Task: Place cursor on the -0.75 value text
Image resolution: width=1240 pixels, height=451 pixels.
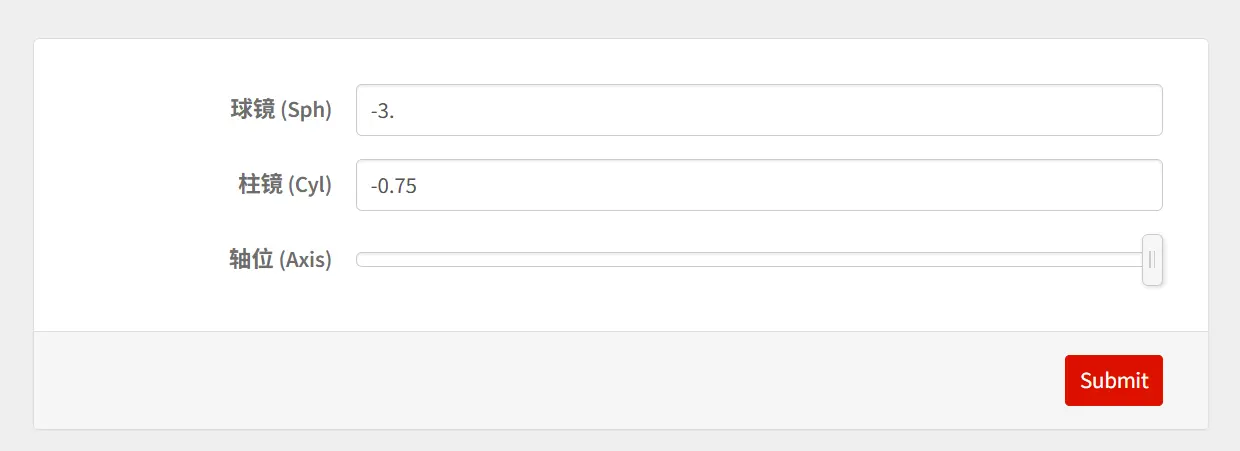Action: [x=393, y=185]
